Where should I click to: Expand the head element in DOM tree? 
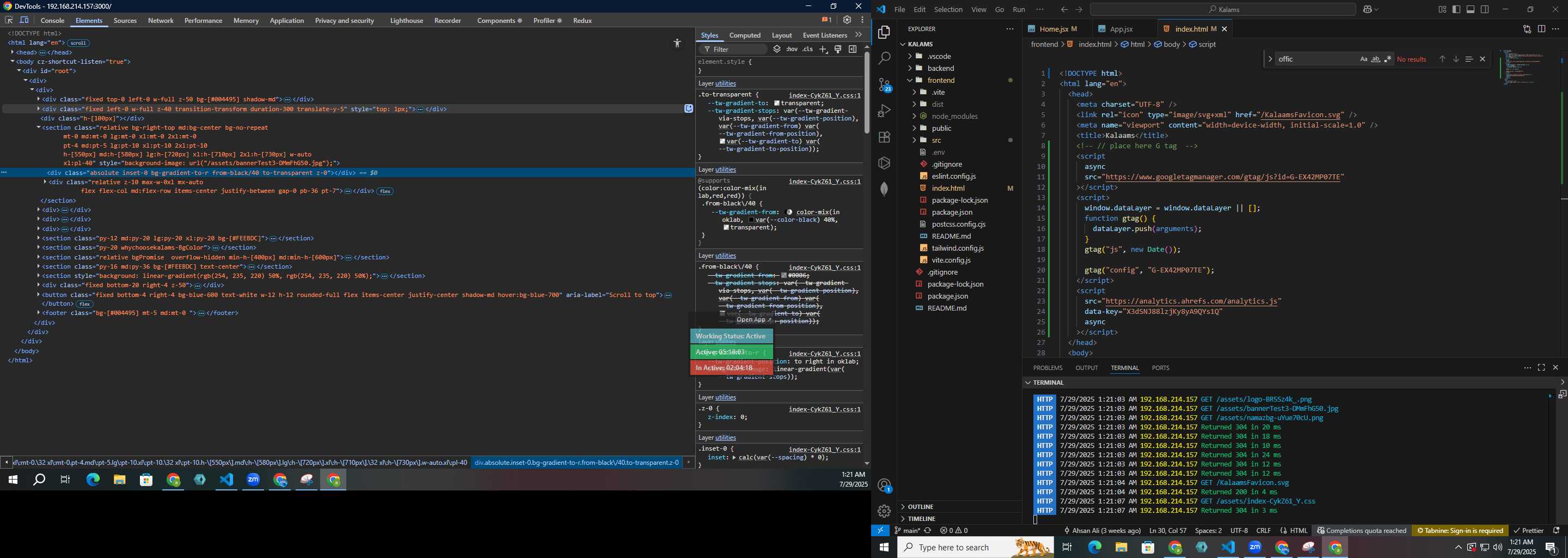(13, 52)
